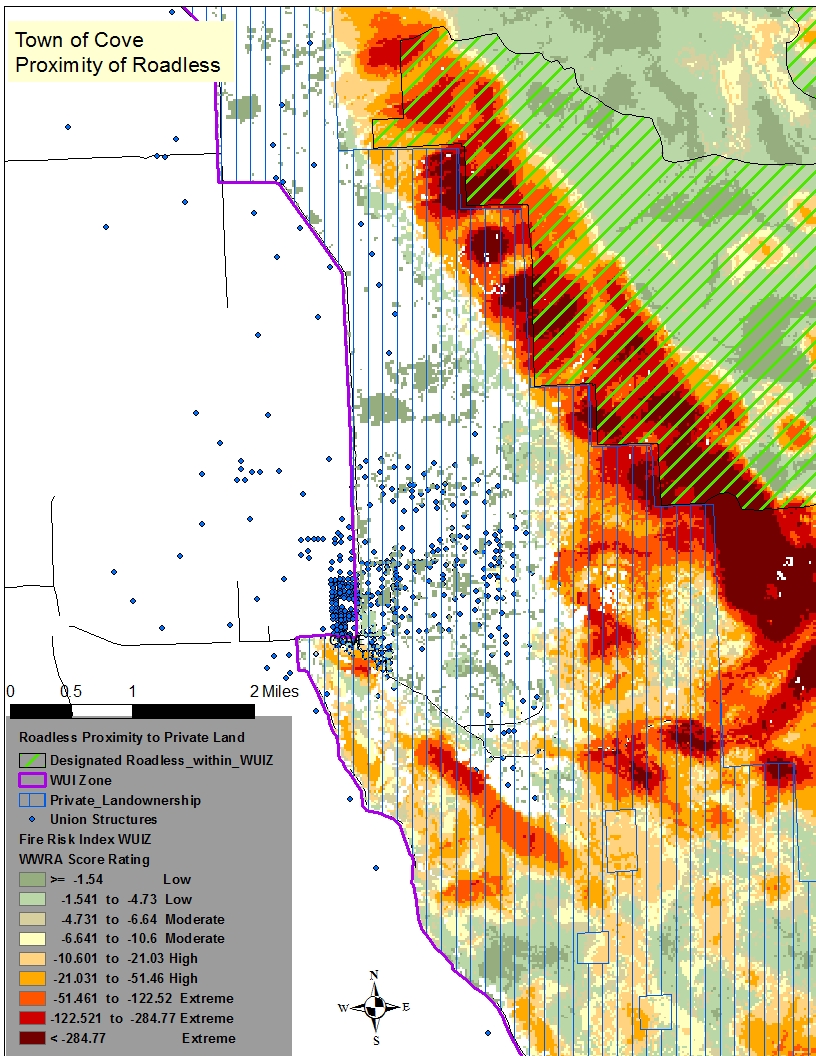
Task: Select the '-4.731 to -6.64 Moderate' swatch
Action: pyautogui.click(x=32, y=919)
